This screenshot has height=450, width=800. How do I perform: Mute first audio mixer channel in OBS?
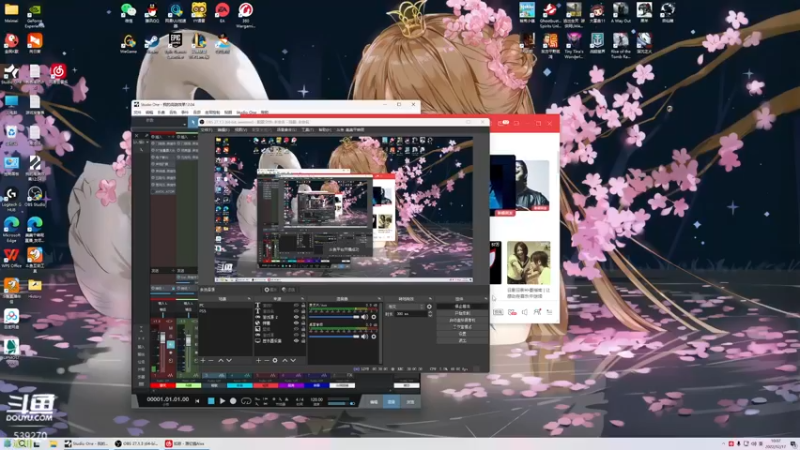tap(364, 317)
